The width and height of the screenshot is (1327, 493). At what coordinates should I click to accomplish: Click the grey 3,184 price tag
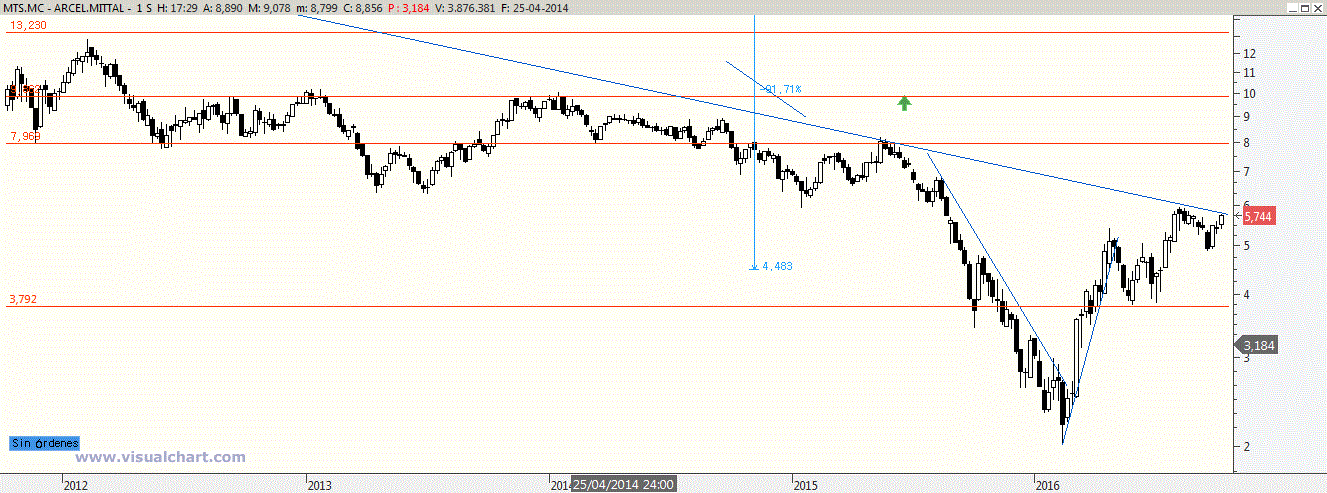[x=1257, y=346]
